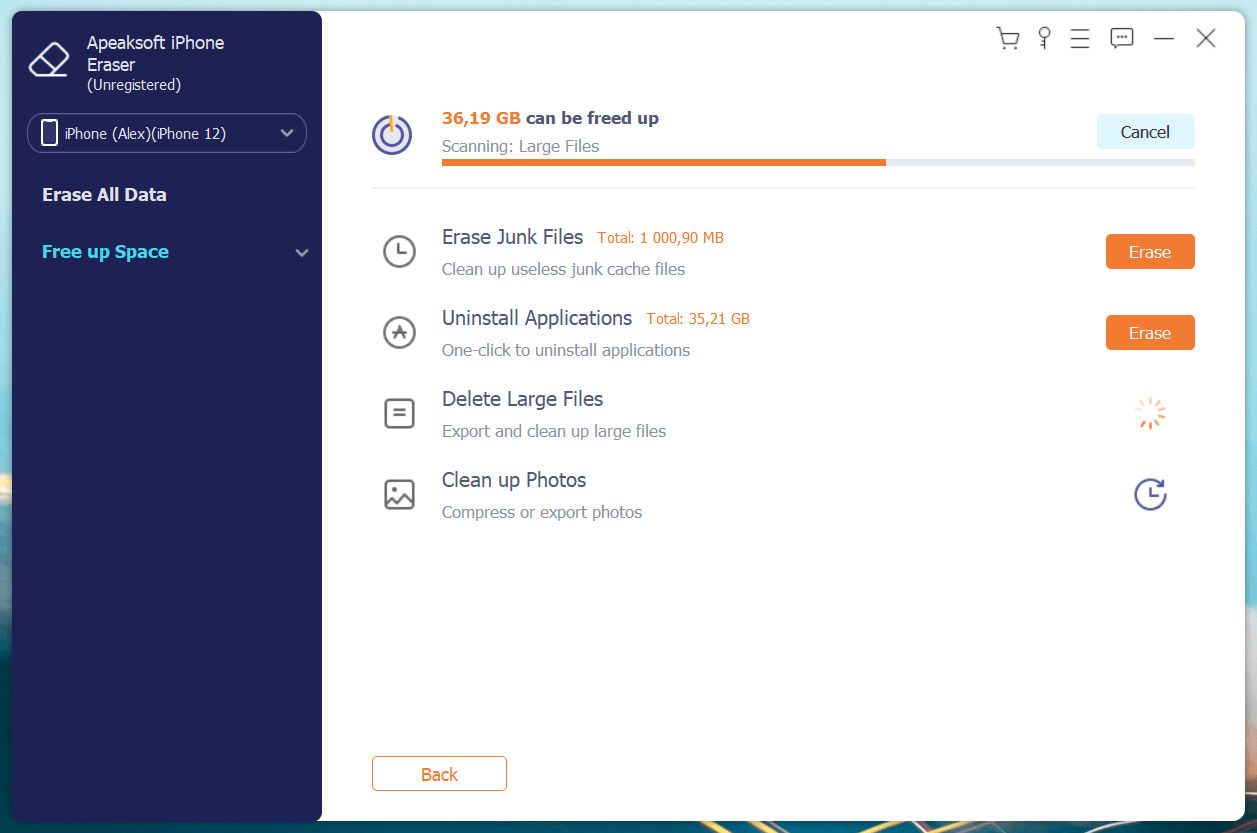Click the Delete Large Files title
Viewport: 1257px width, 833px height.
click(523, 399)
